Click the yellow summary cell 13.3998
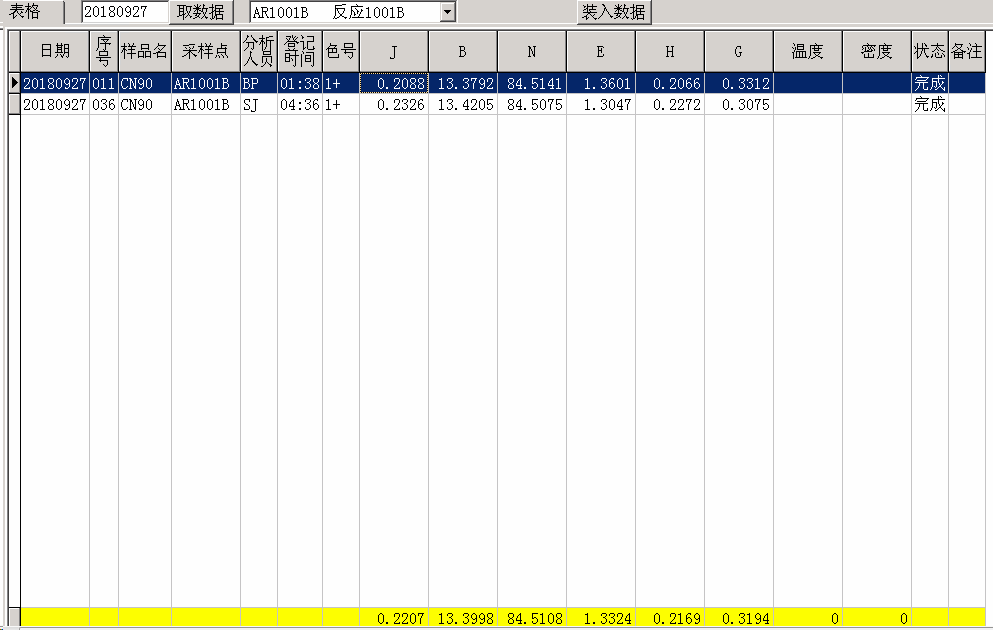The width and height of the screenshot is (993, 630). (462, 619)
